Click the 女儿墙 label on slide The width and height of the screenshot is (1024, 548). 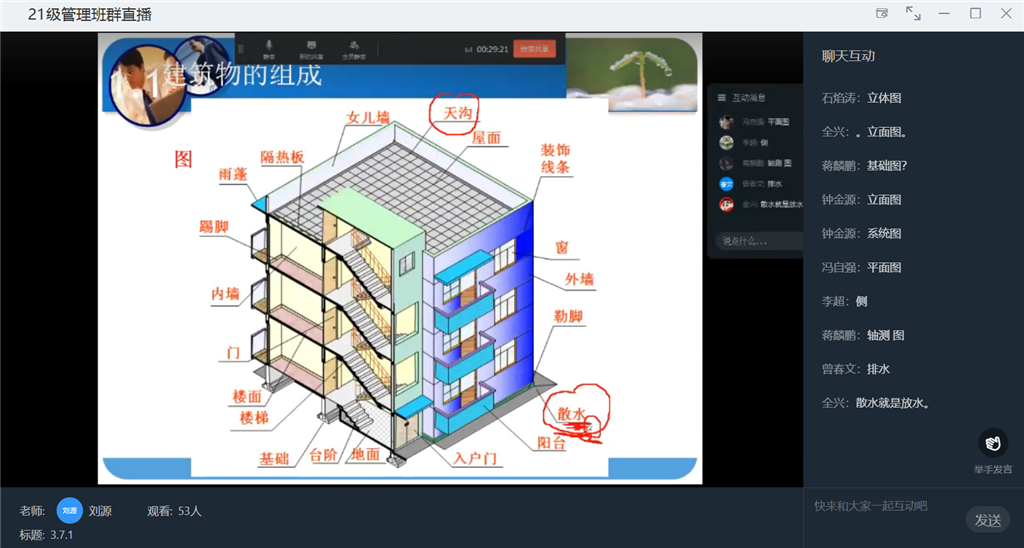pyautogui.click(x=368, y=118)
